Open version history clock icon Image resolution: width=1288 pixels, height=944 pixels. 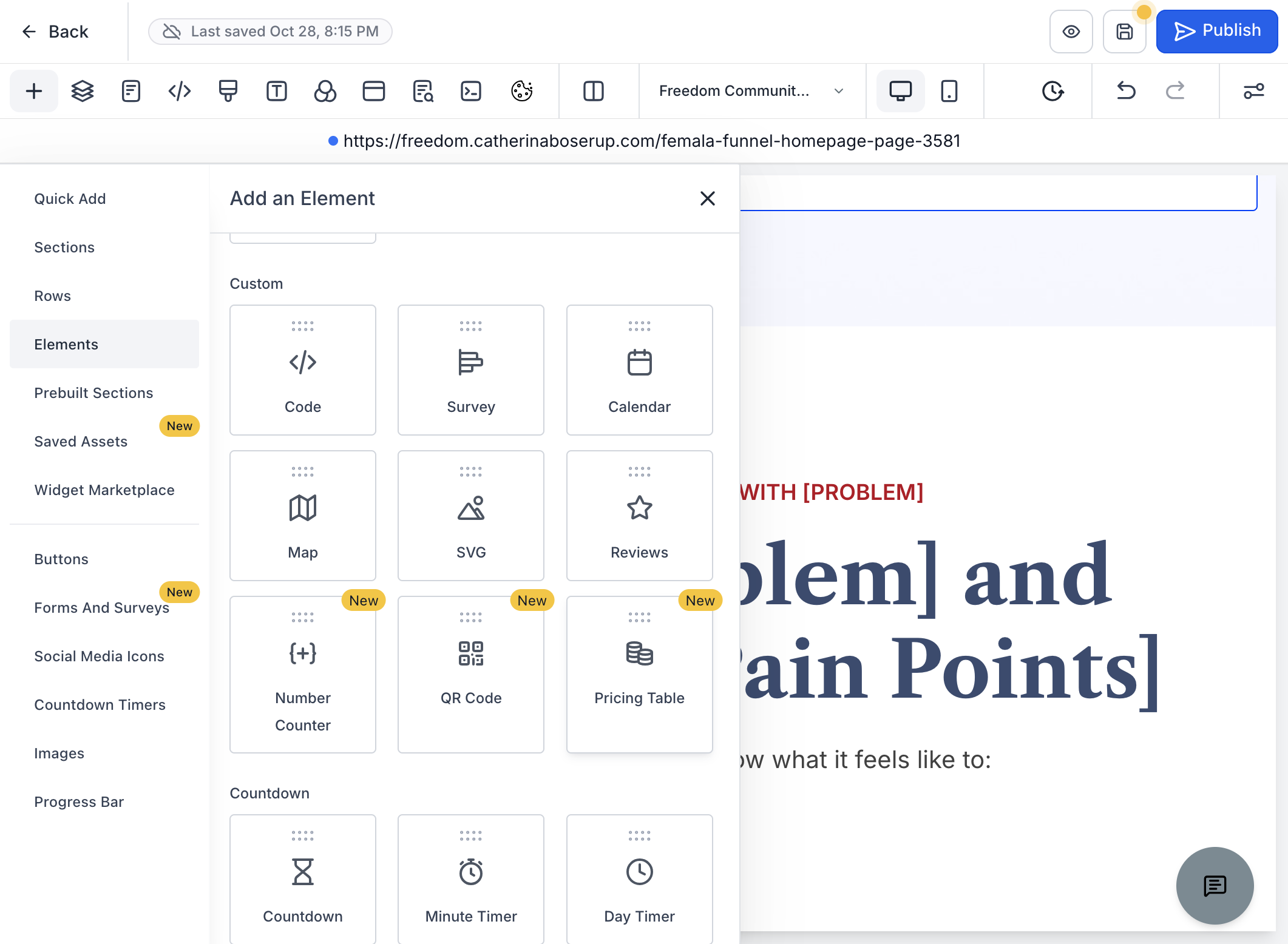pos(1052,91)
